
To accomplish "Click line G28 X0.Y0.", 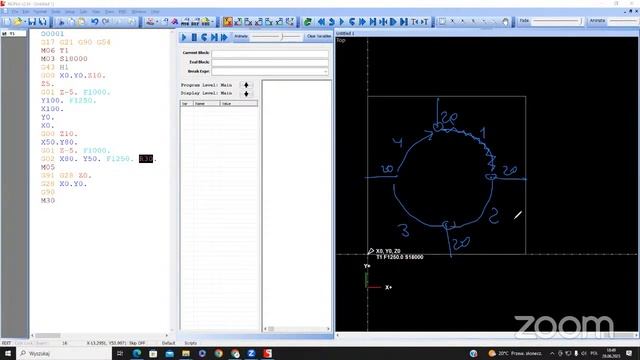I will (x=64, y=184).
